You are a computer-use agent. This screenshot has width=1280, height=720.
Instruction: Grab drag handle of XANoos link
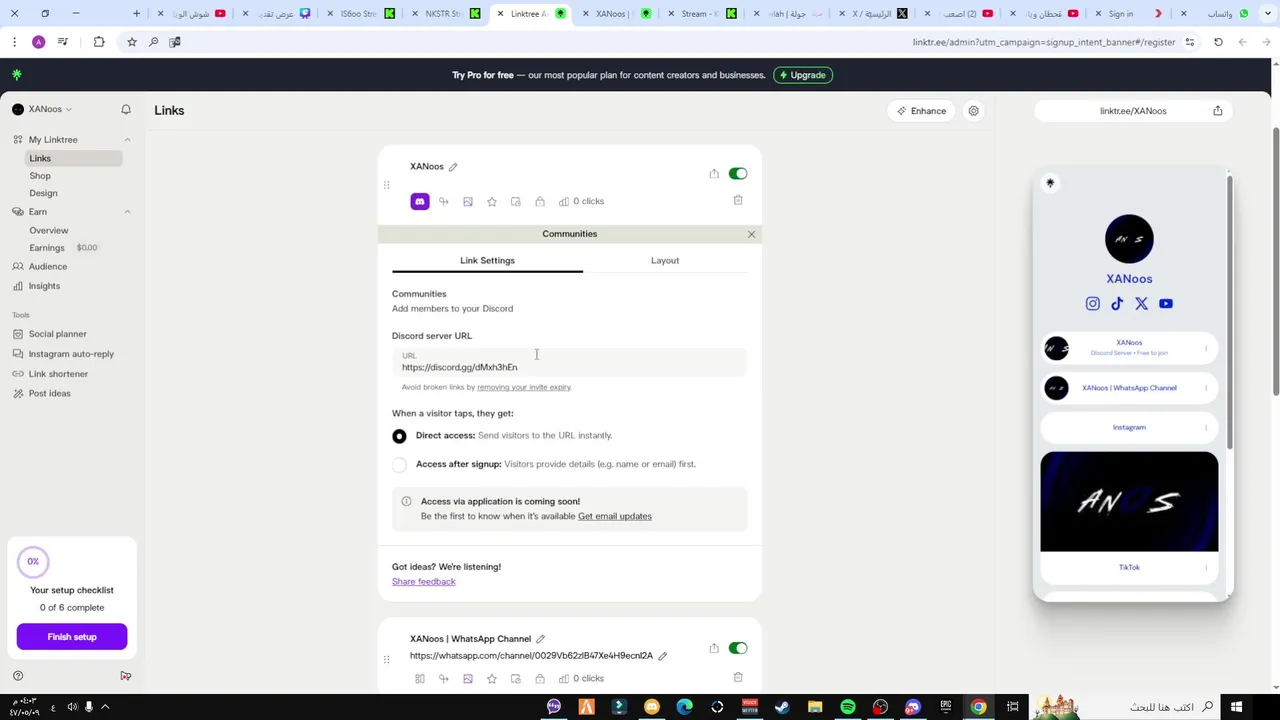click(386, 185)
